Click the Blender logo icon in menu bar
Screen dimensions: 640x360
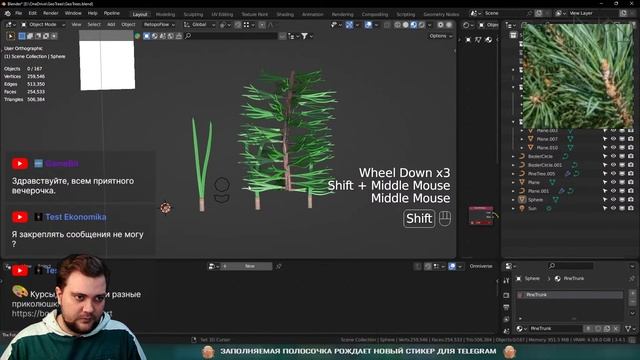(x=7, y=13)
